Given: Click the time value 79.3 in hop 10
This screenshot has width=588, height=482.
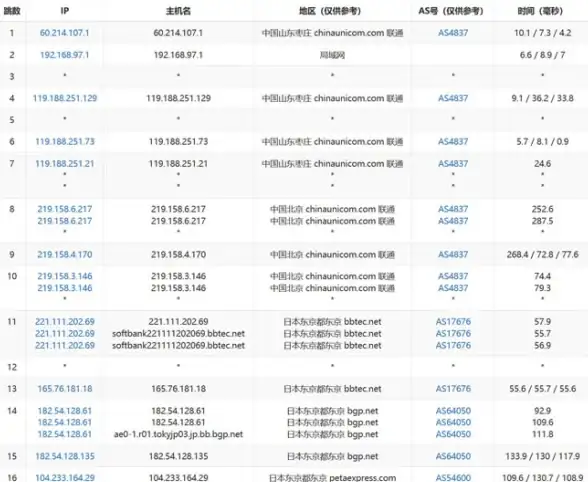Looking at the screenshot, I should [542, 288].
